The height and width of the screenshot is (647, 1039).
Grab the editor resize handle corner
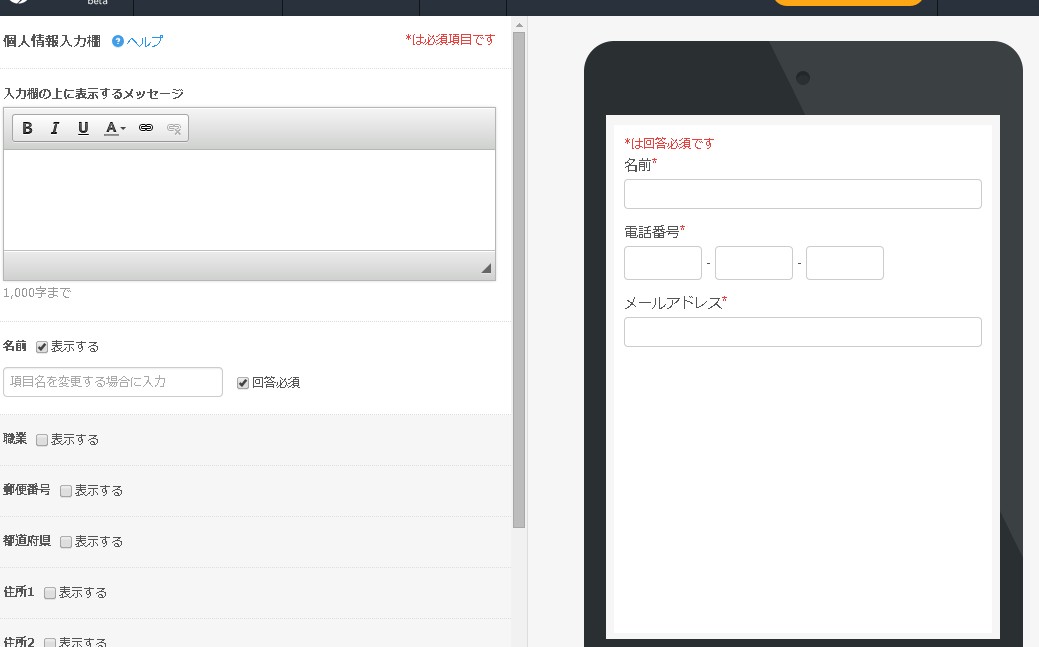[x=486, y=268]
